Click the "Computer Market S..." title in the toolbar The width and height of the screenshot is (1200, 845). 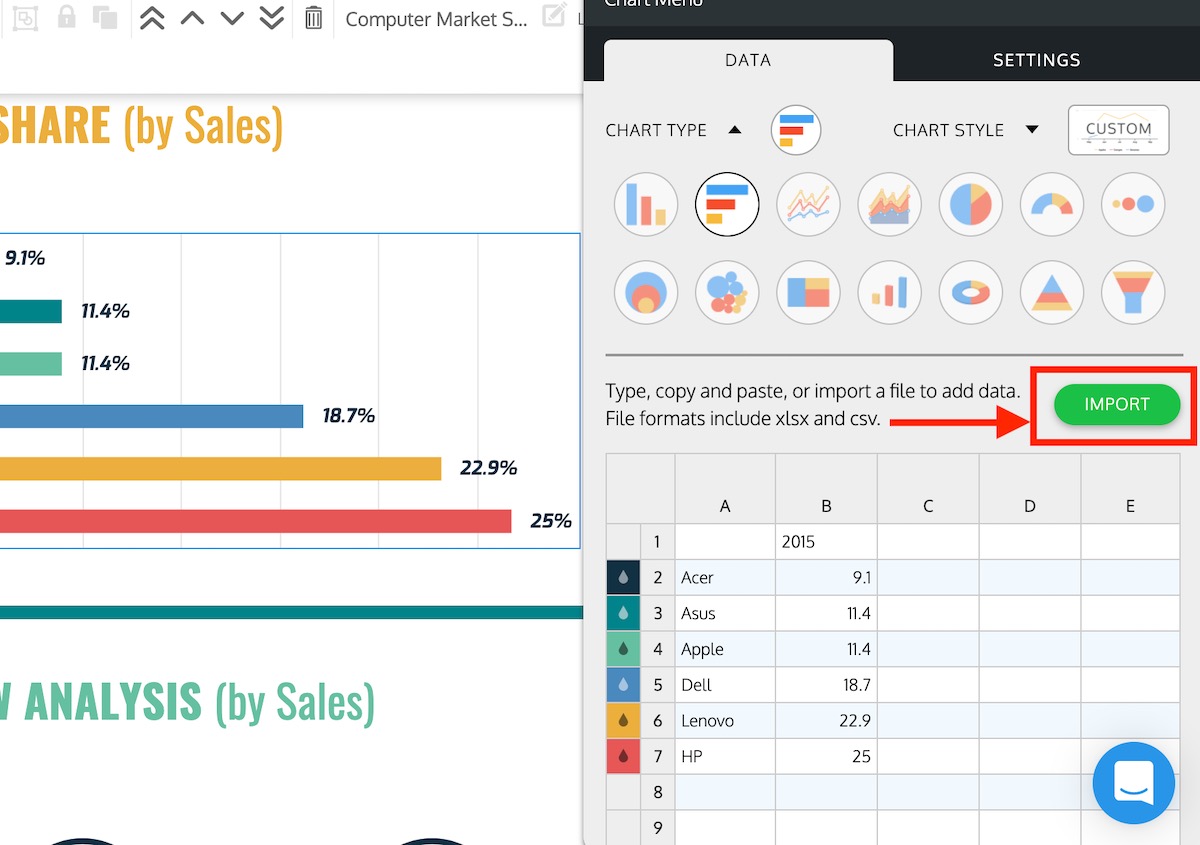(x=436, y=19)
